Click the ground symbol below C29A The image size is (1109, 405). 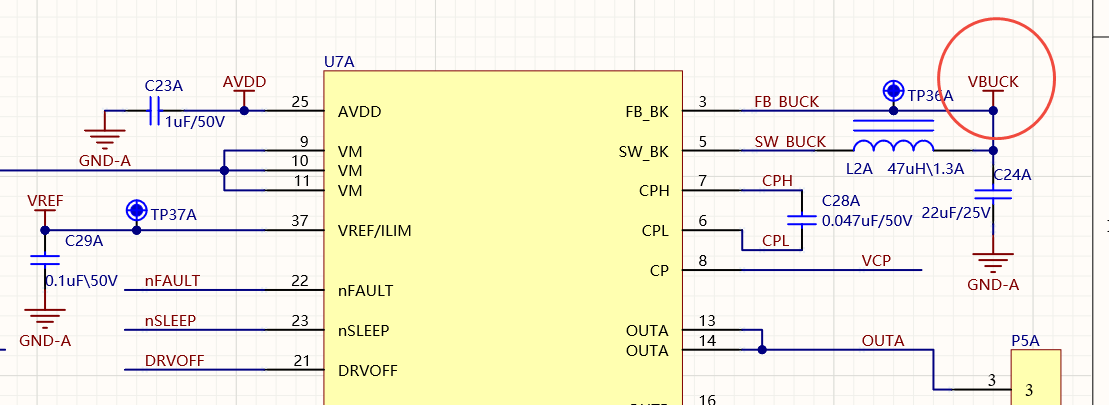pos(45,319)
